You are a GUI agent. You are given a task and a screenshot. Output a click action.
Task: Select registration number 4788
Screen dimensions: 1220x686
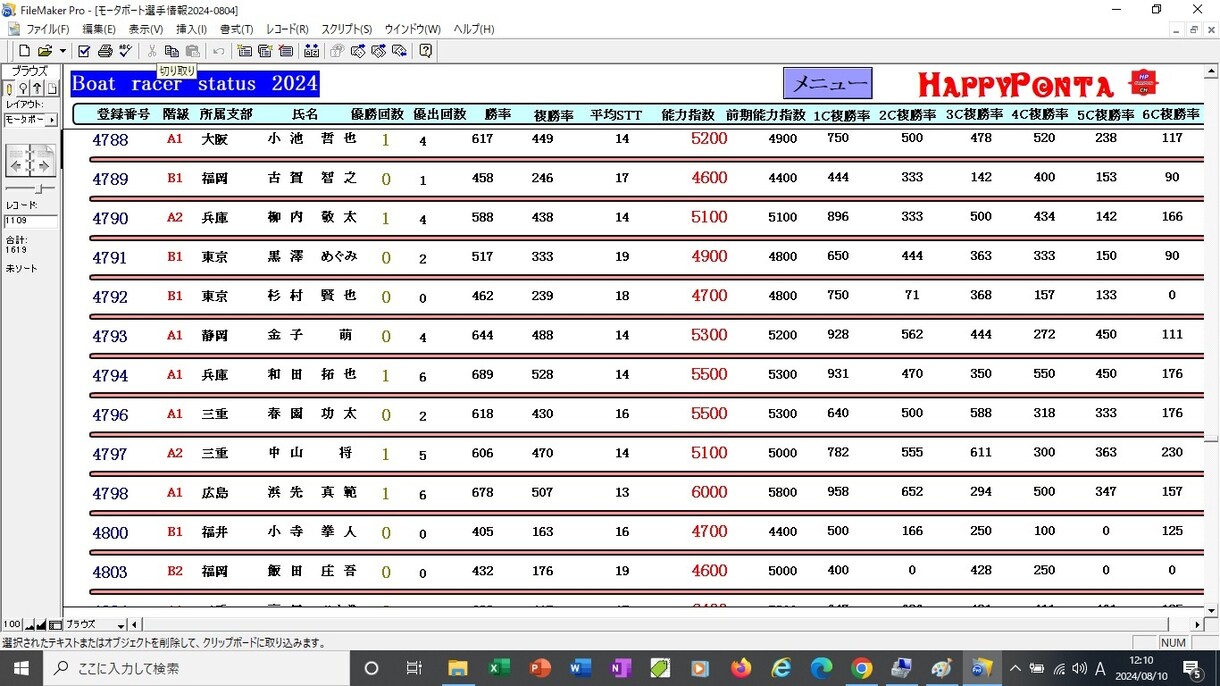point(110,140)
